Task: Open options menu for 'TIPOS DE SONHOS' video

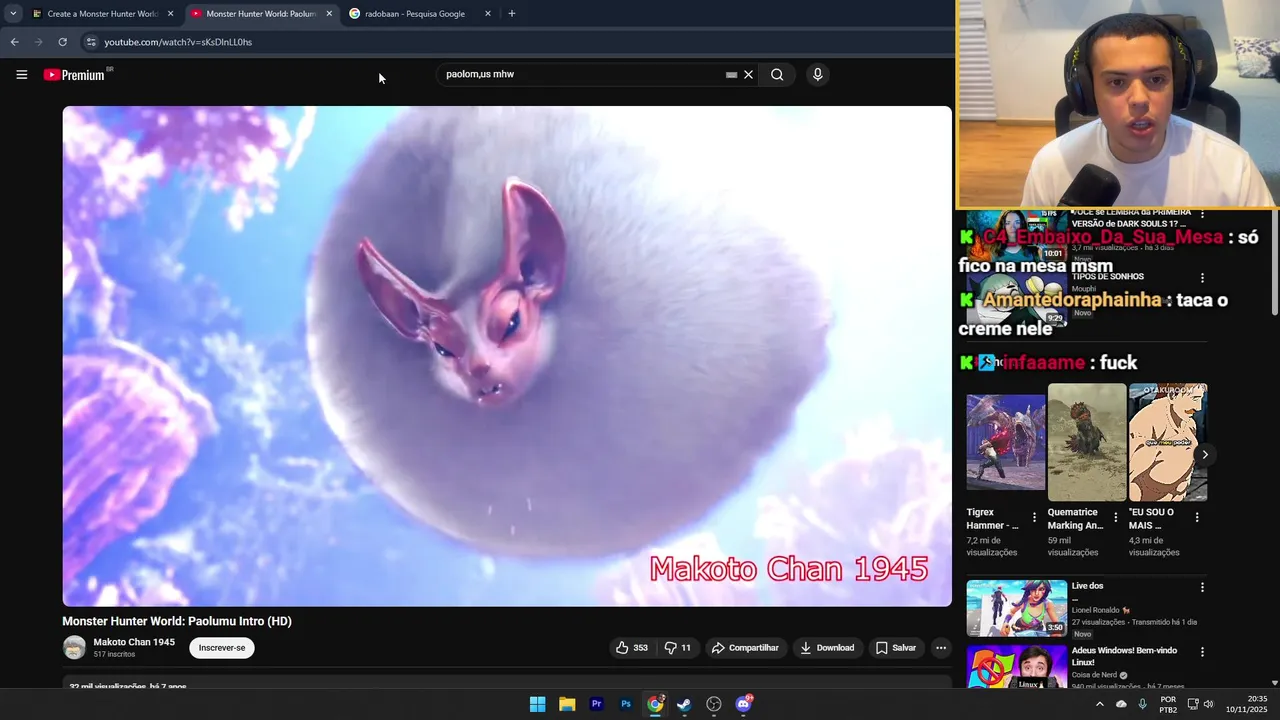Action: (x=1202, y=278)
